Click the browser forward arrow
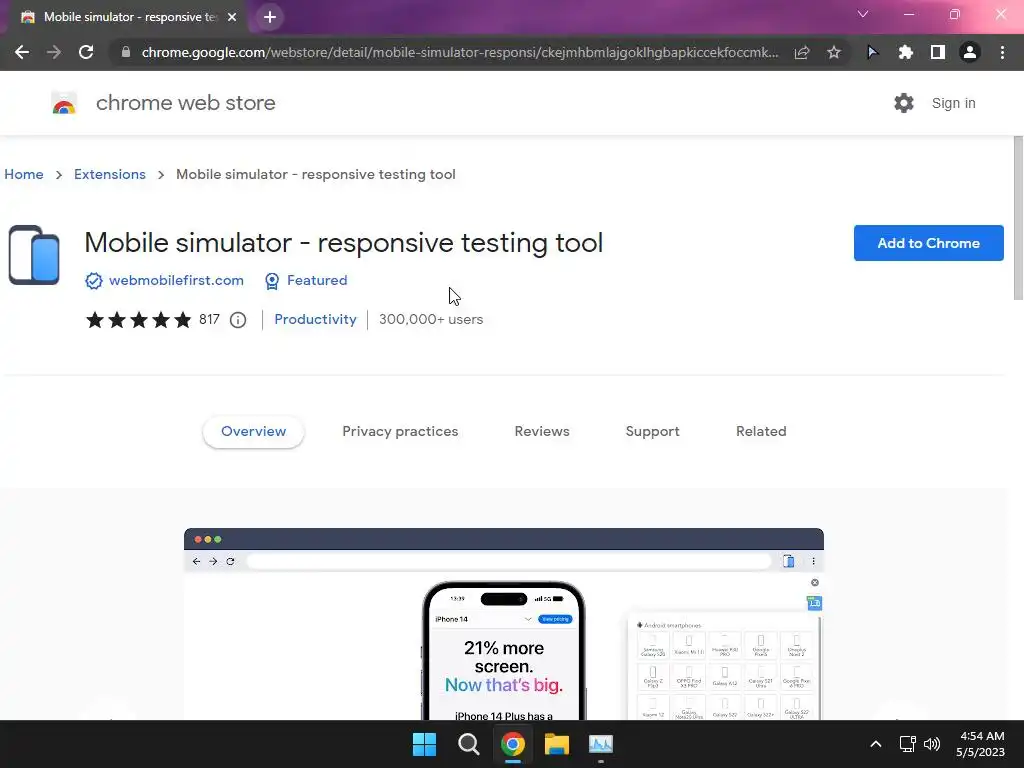This screenshot has width=1024, height=768. 54,52
